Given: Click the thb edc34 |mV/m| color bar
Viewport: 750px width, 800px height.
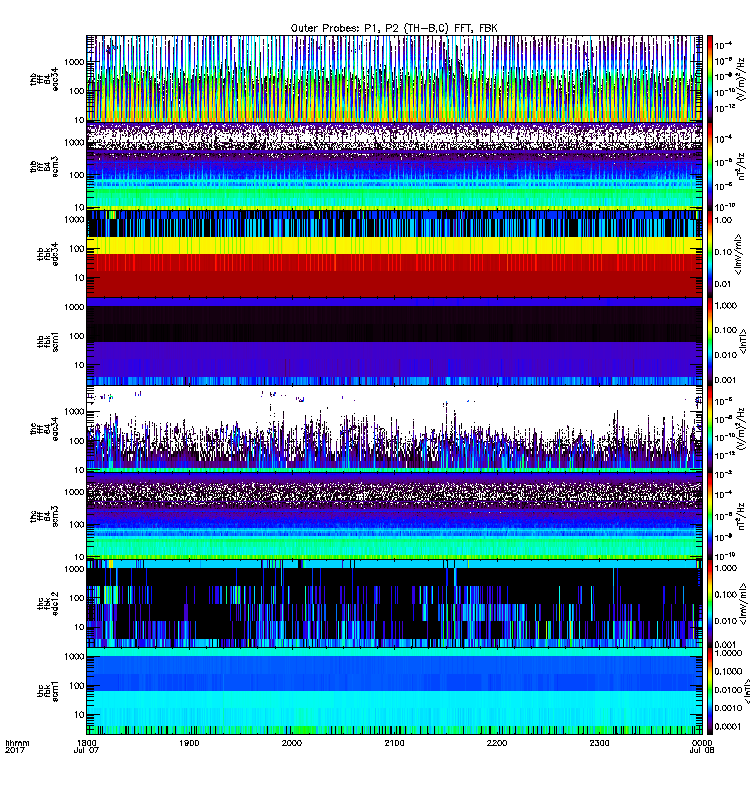Looking at the screenshot, I should coord(709,253).
